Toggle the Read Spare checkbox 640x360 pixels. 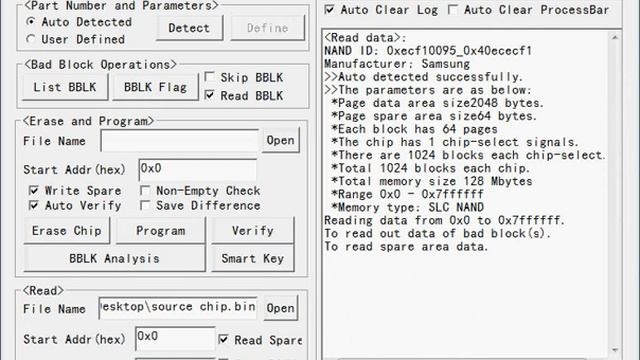point(223,339)
